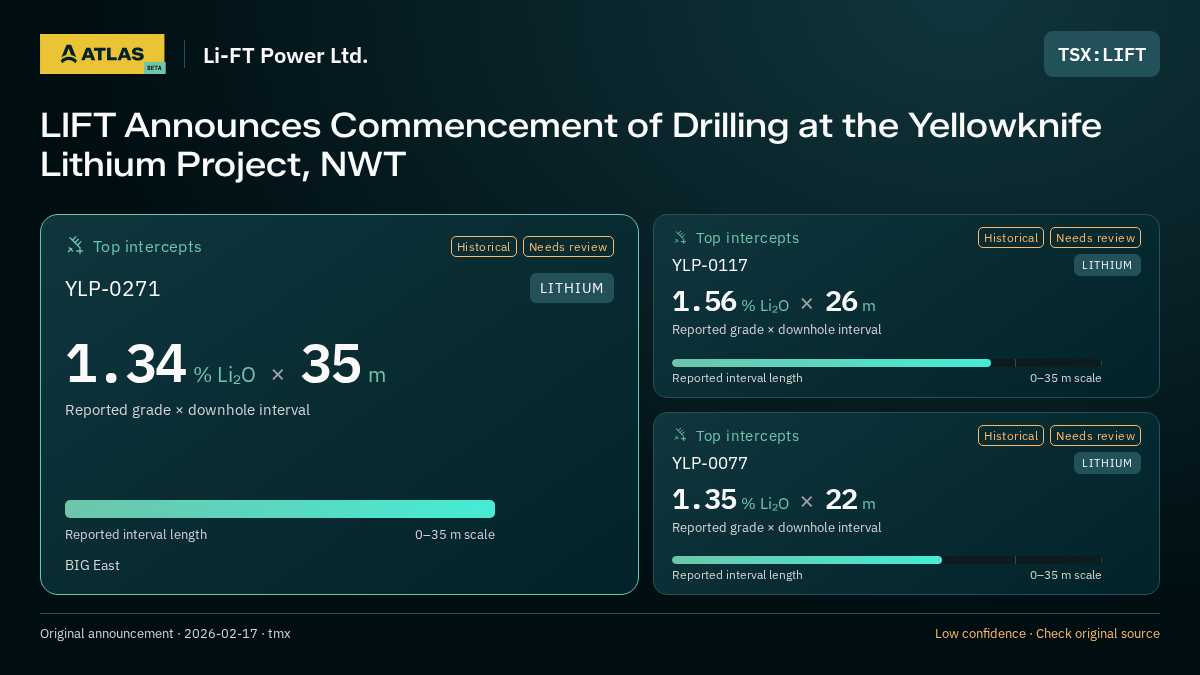
Task: Click the Original announcement date footer
Action: pos(165,634)
